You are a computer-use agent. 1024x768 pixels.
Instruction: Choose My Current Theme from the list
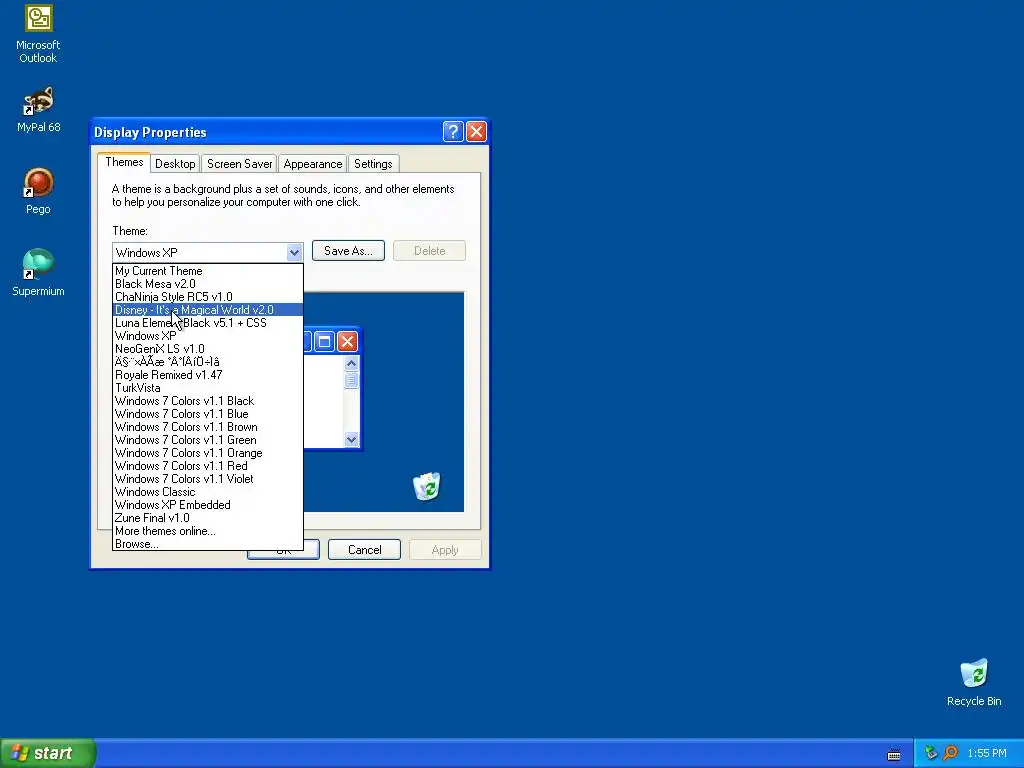pos(208,270)
